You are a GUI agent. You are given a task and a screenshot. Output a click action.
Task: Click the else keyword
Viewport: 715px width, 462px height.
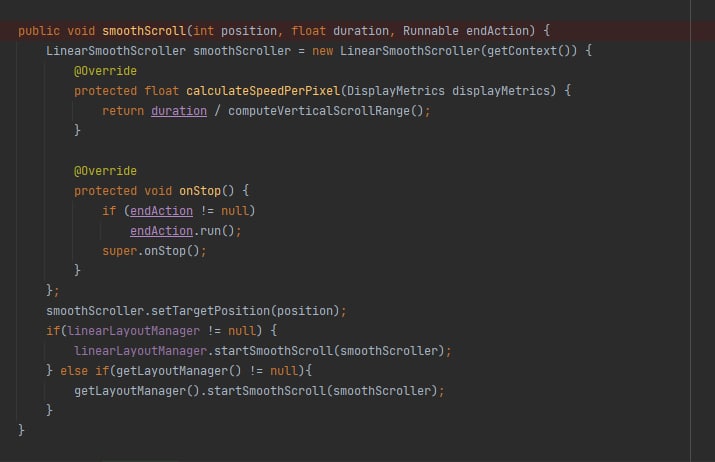[x=74, y=371]
